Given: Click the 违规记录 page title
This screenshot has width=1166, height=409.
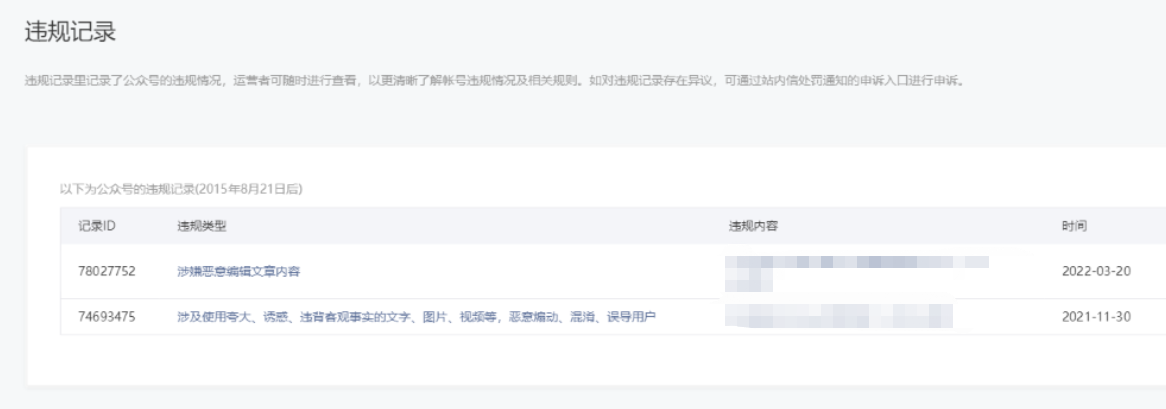Looking at the screenshot, I should [71, 32].
